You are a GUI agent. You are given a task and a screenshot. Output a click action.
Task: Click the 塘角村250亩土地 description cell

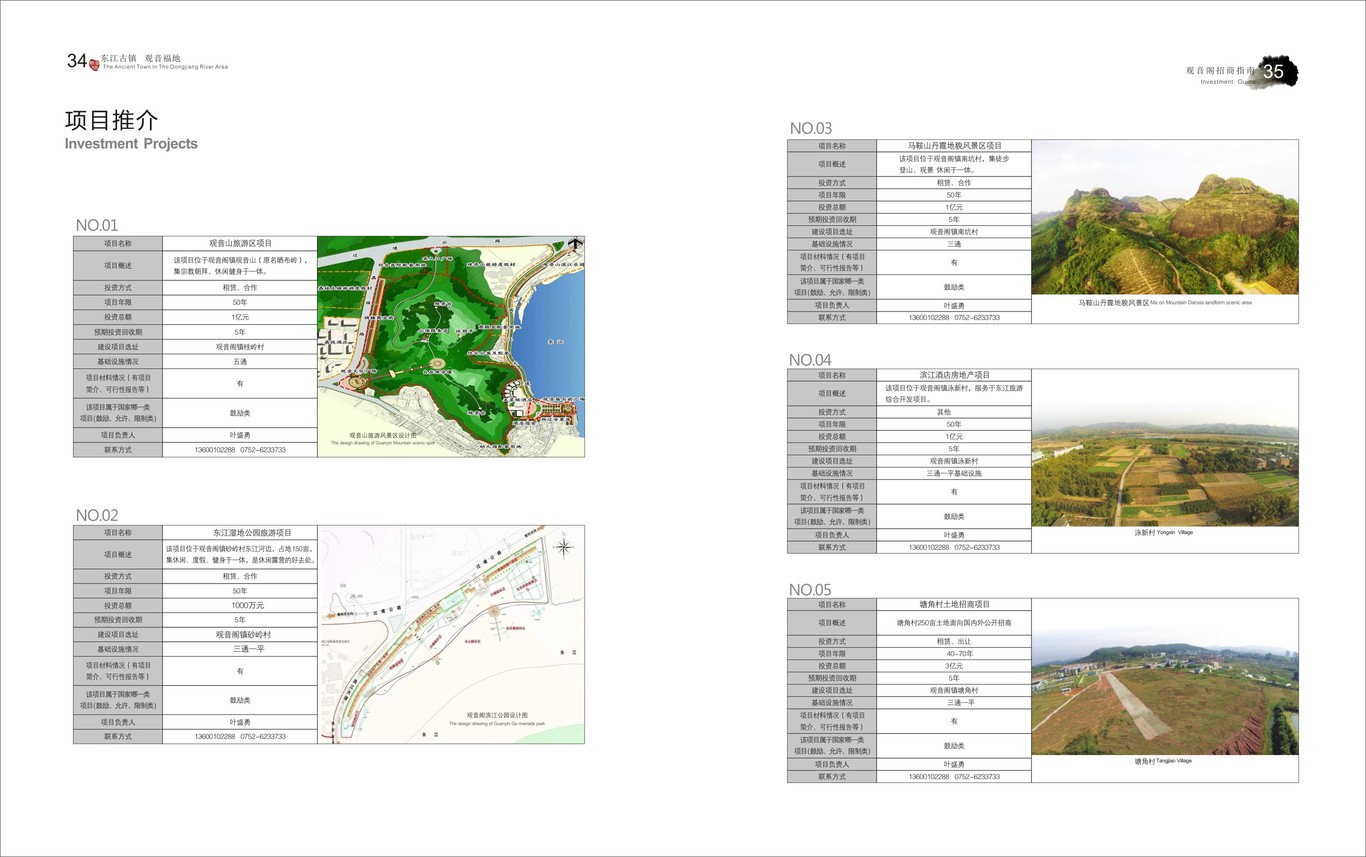click(x=954, y=623)
